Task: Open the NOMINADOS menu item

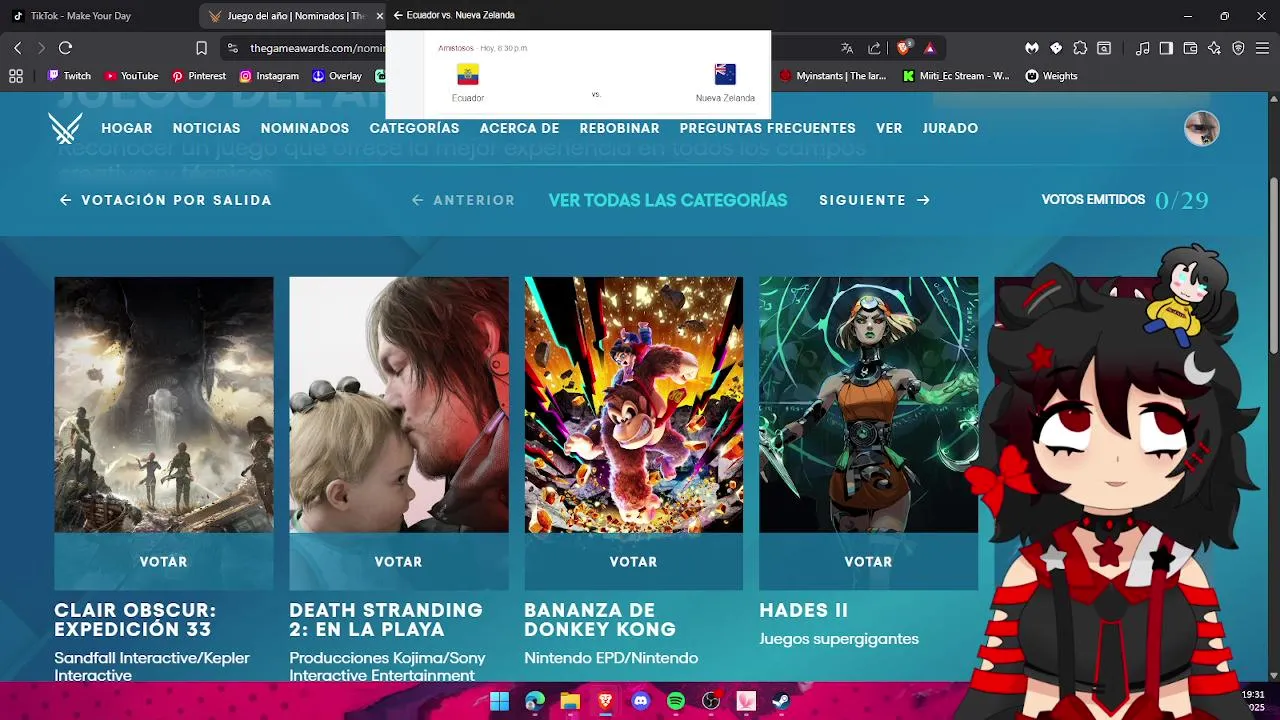Action: [305, 128]
